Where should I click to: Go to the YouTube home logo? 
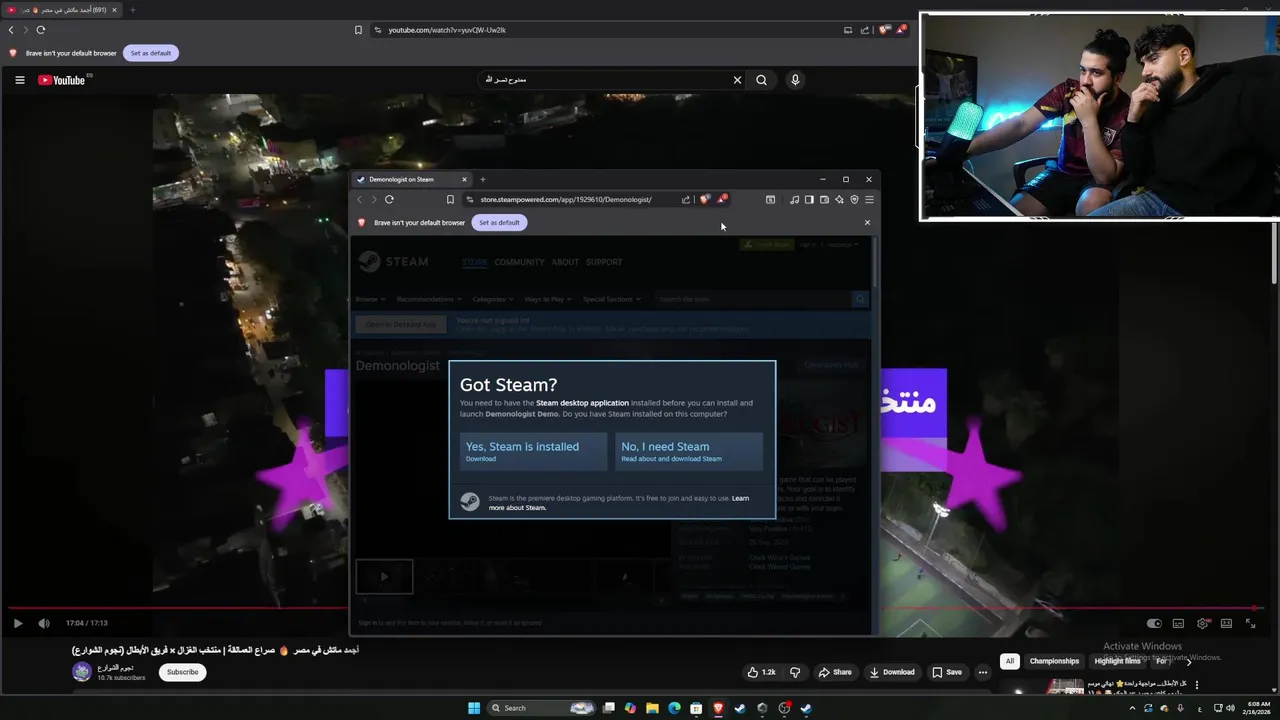(x=62, y=80)
